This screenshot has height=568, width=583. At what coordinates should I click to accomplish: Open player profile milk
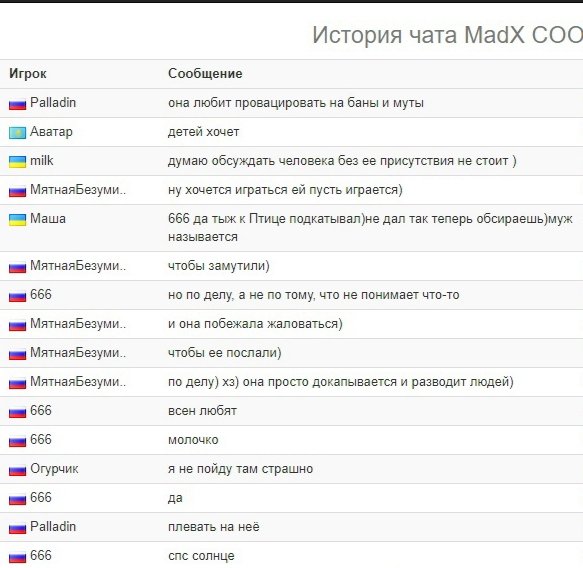tap(42, 161)
